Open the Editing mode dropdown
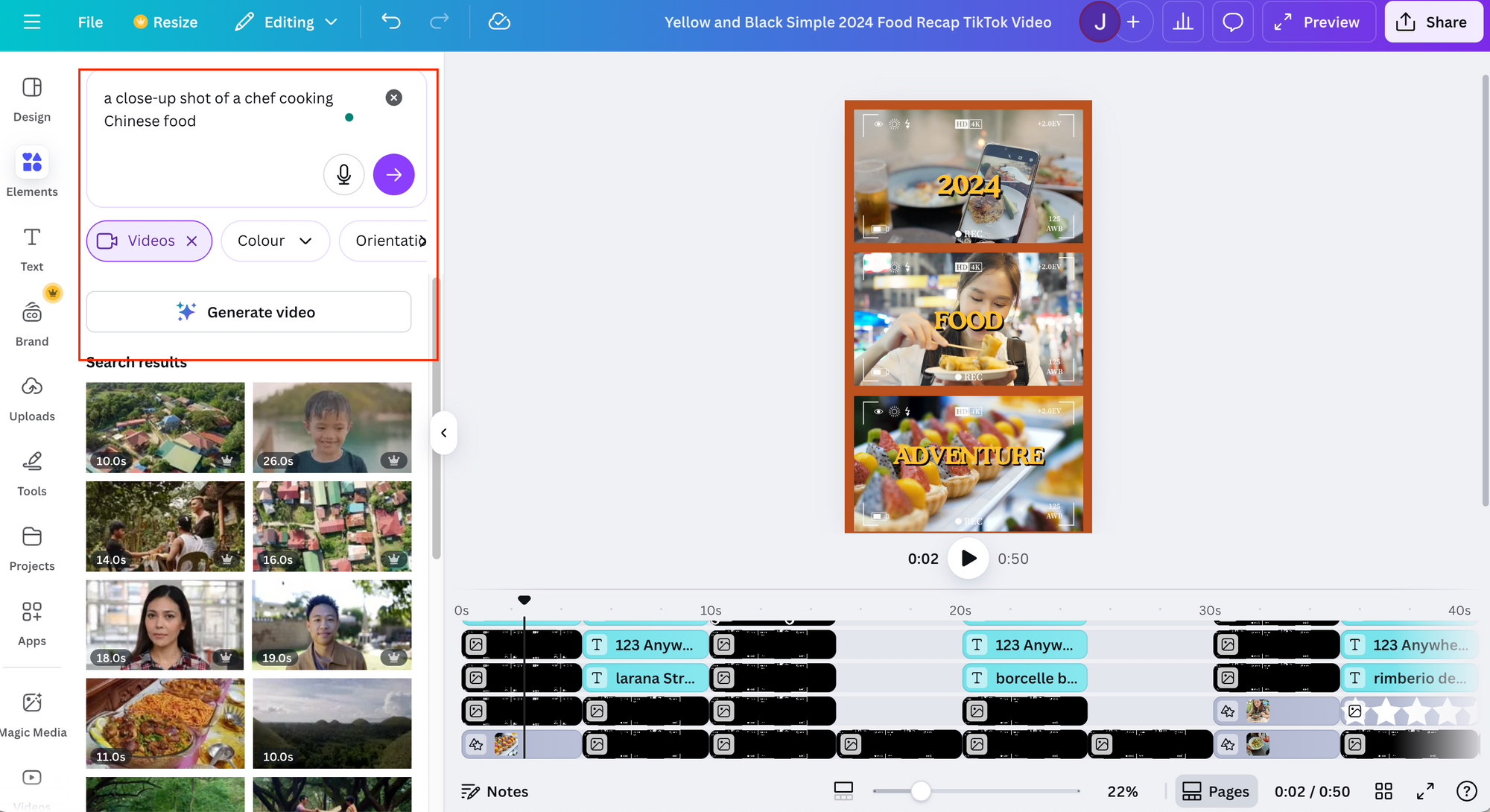Screen dimensions: 1490x812 (287, 22)
